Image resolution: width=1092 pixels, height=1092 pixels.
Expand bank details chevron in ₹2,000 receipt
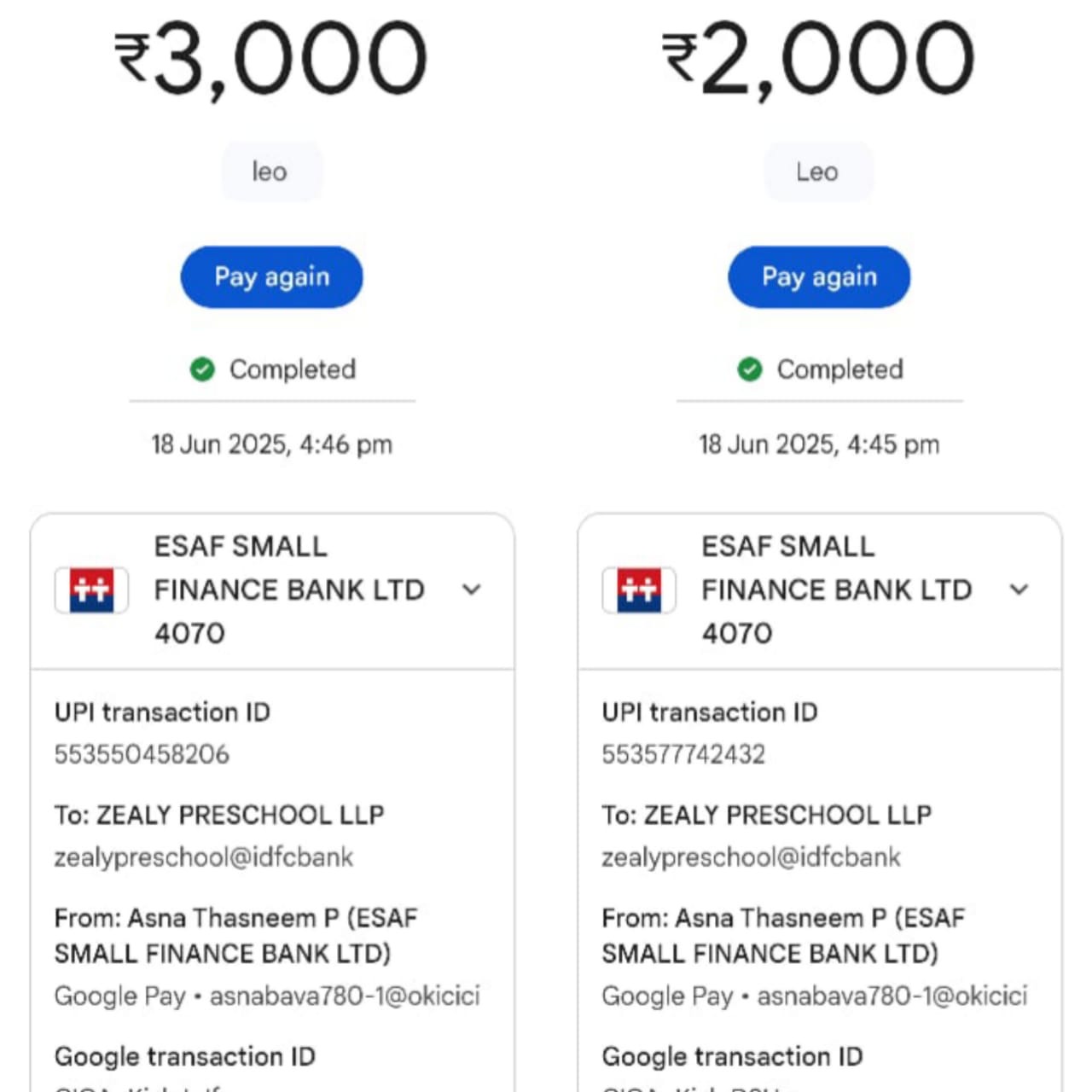point(1019,590)
